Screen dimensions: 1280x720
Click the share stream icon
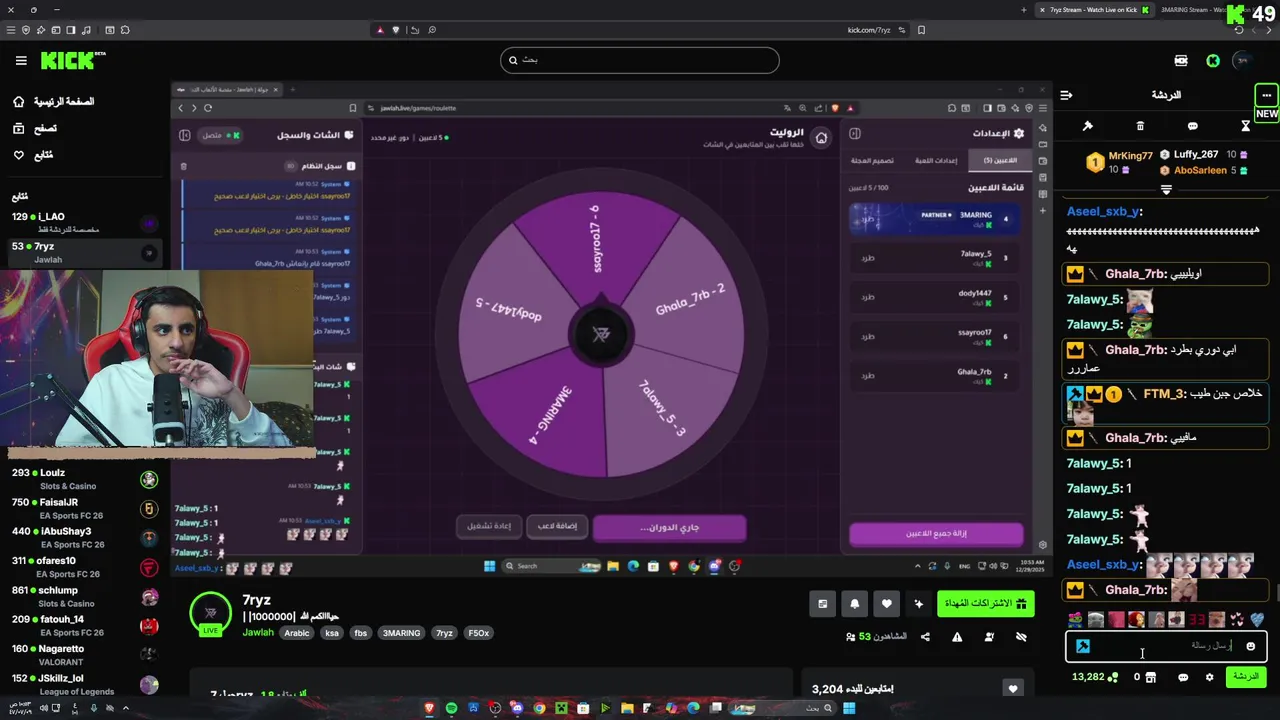pyautogui.click(x=925, y=637)
